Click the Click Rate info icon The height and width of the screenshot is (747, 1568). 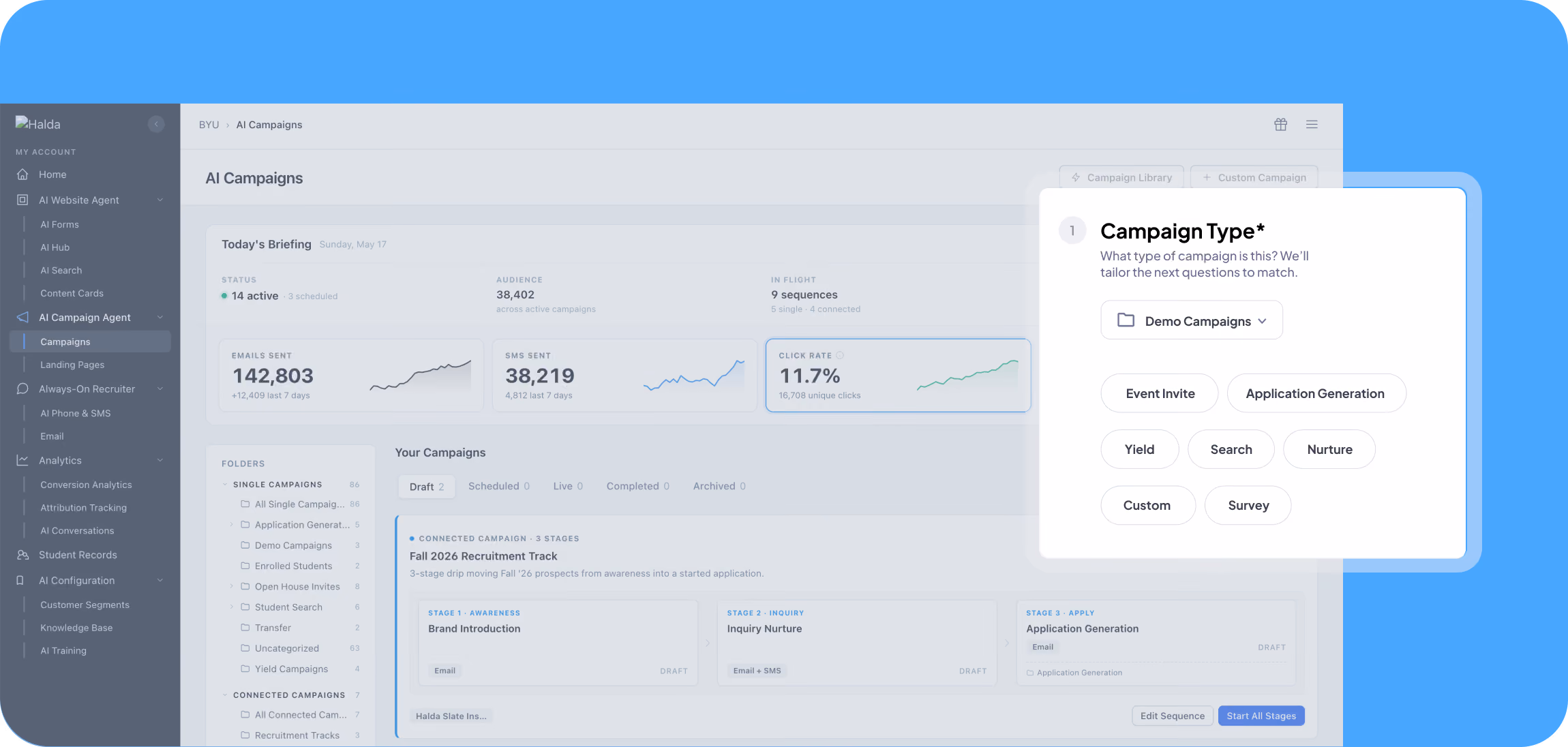(x=840, y=355)
